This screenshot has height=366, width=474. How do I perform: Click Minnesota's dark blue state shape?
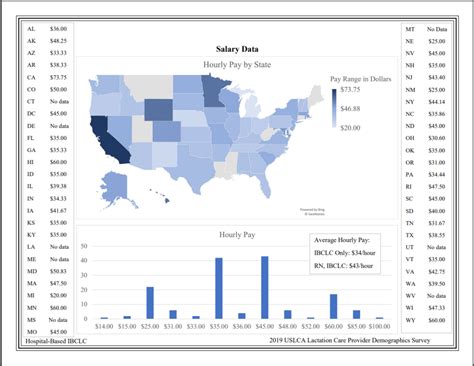coord(213,91)
